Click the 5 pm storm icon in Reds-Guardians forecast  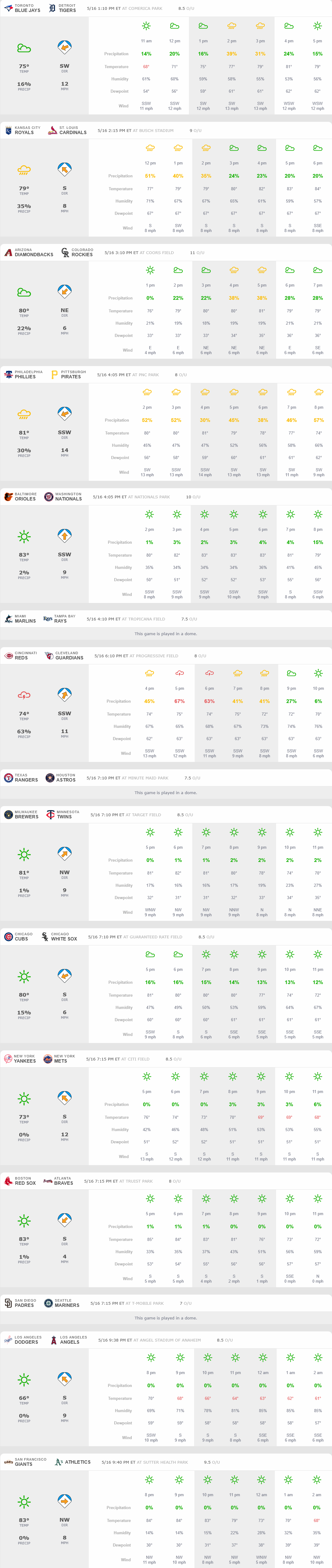180,673
